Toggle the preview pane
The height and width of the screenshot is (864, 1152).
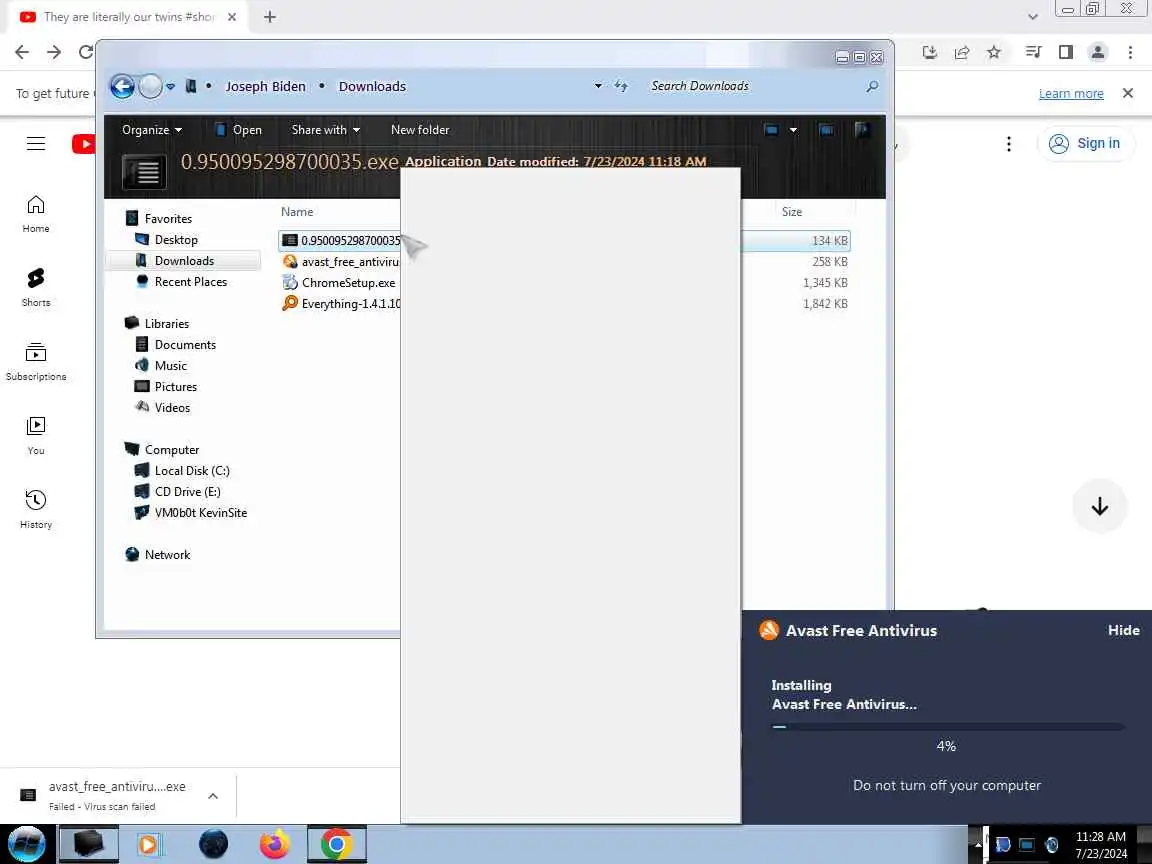click(x=826, y=130)
